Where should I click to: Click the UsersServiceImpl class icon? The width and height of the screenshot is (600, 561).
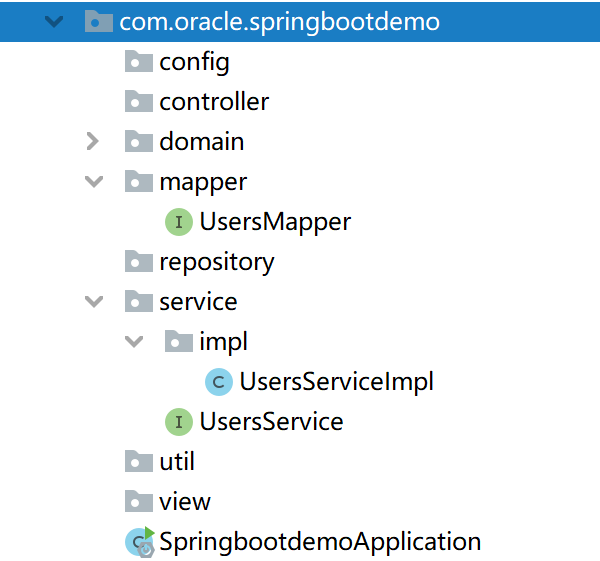click(x=218, y=382)
